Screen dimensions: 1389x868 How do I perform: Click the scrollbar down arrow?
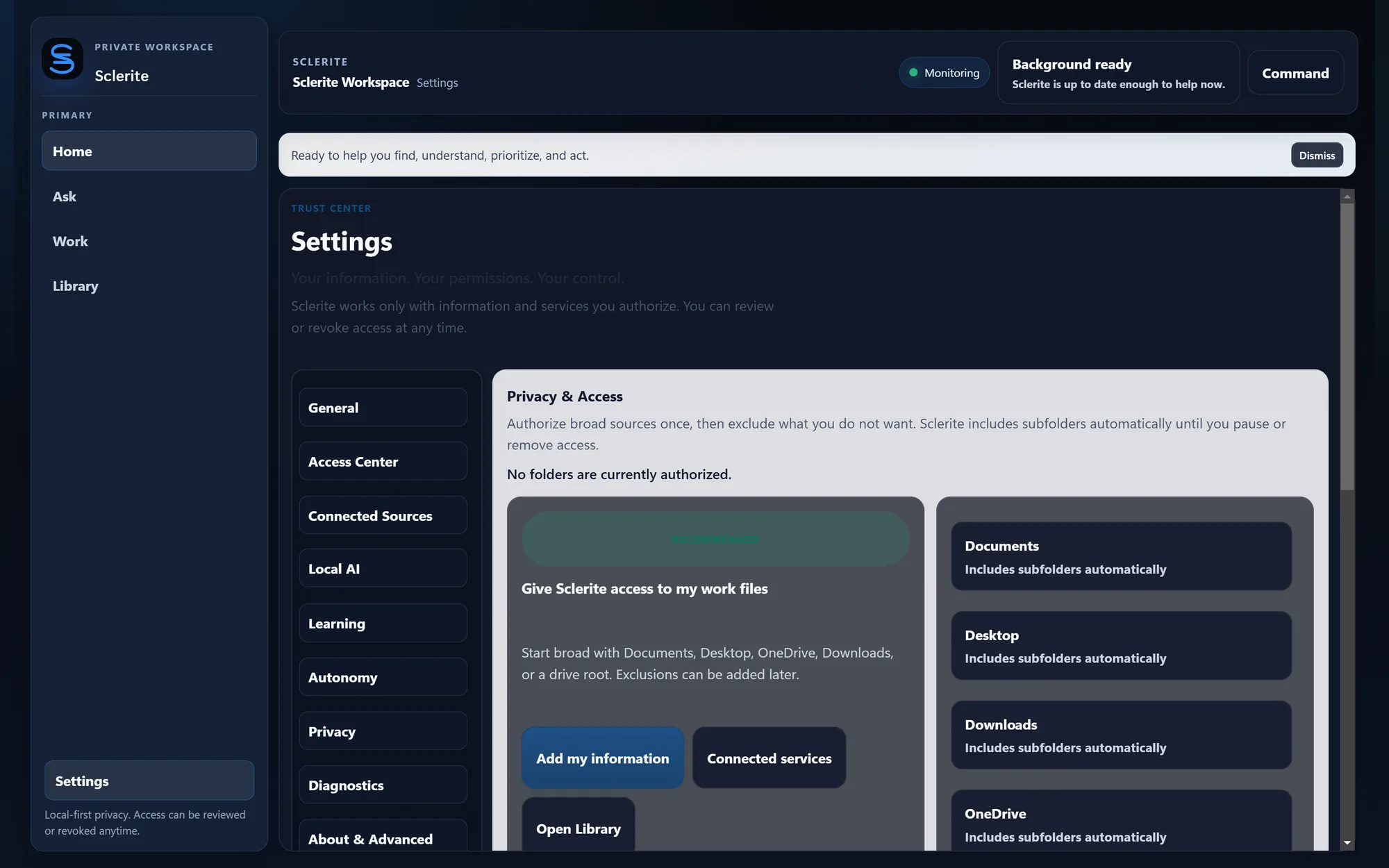1347,843
